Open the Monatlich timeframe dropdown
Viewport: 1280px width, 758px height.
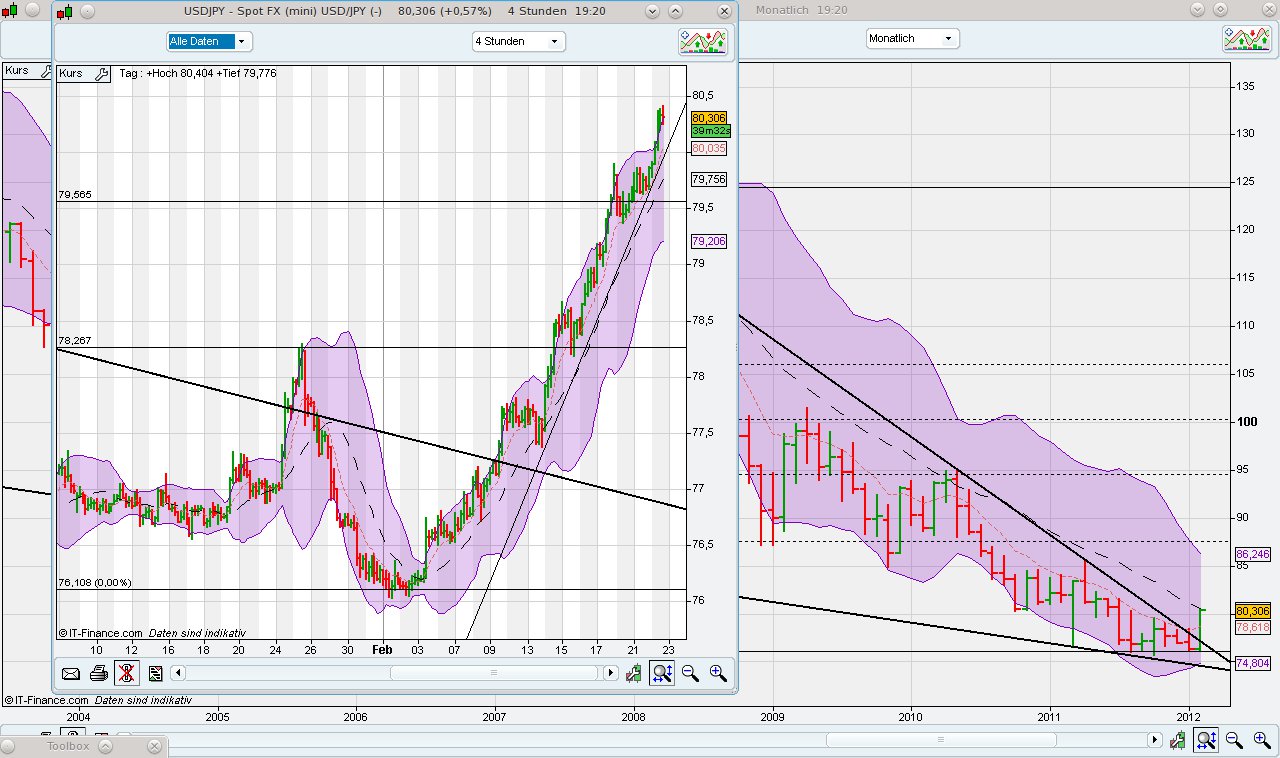point(948,38)
